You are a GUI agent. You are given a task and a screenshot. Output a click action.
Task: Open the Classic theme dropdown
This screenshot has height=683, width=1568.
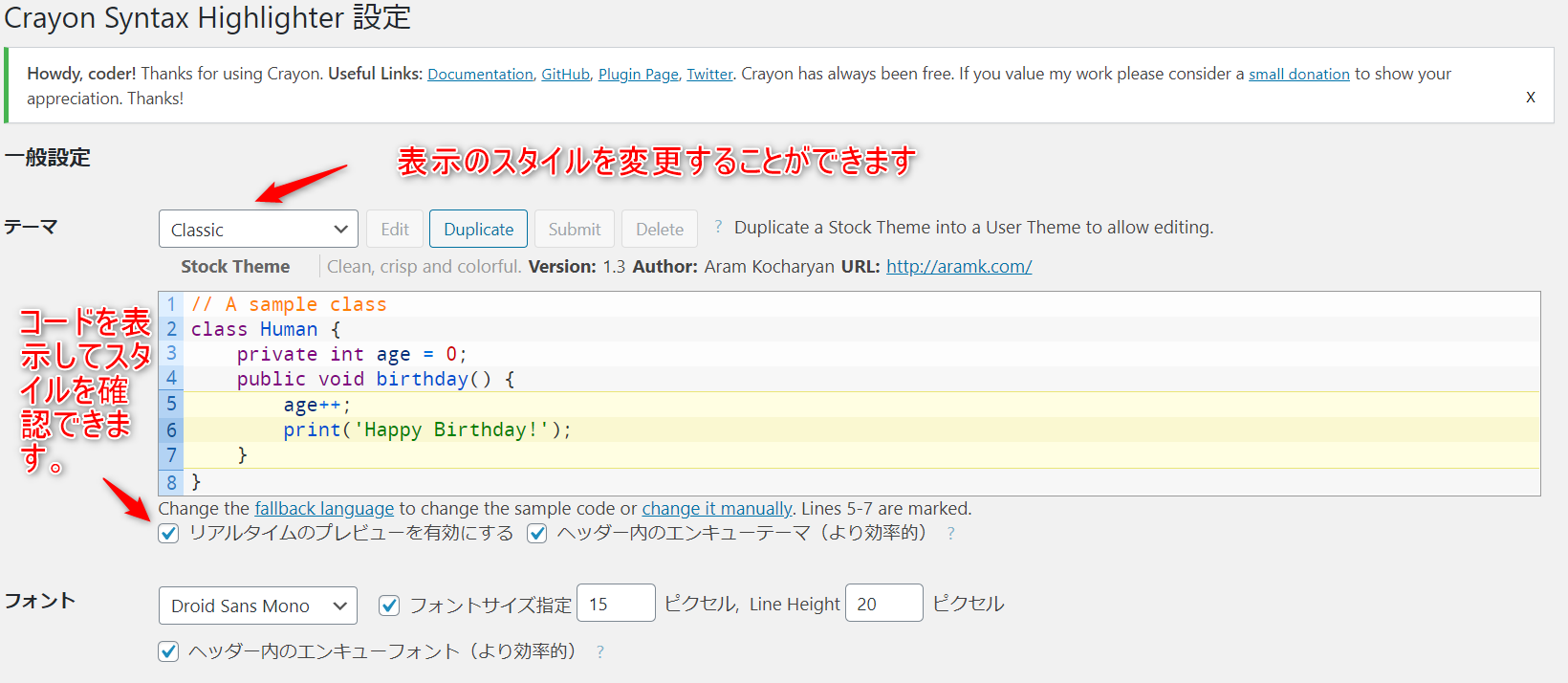258,230
